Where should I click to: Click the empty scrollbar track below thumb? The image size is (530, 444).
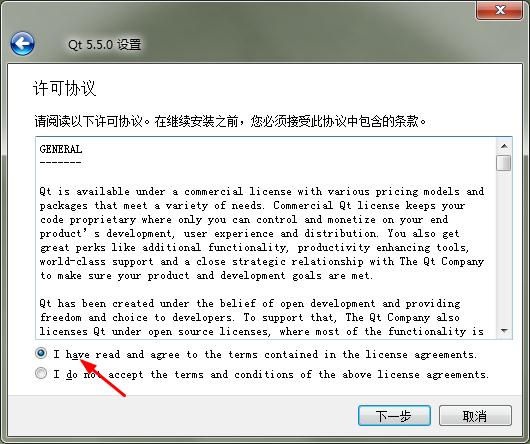tap(504, 247)
